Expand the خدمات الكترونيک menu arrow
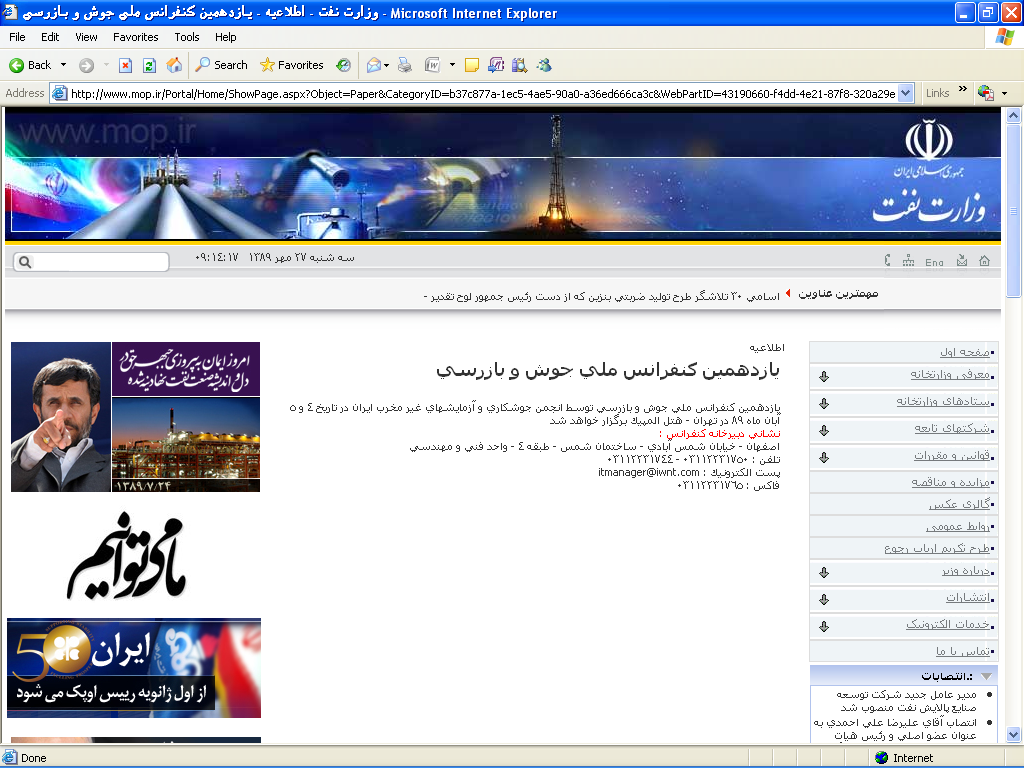Viewport: 1024px width, 768px height. coord(824,626)
